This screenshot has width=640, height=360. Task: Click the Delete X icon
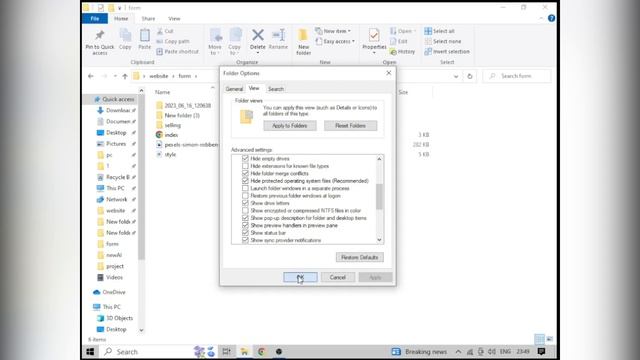pos(258,35)
